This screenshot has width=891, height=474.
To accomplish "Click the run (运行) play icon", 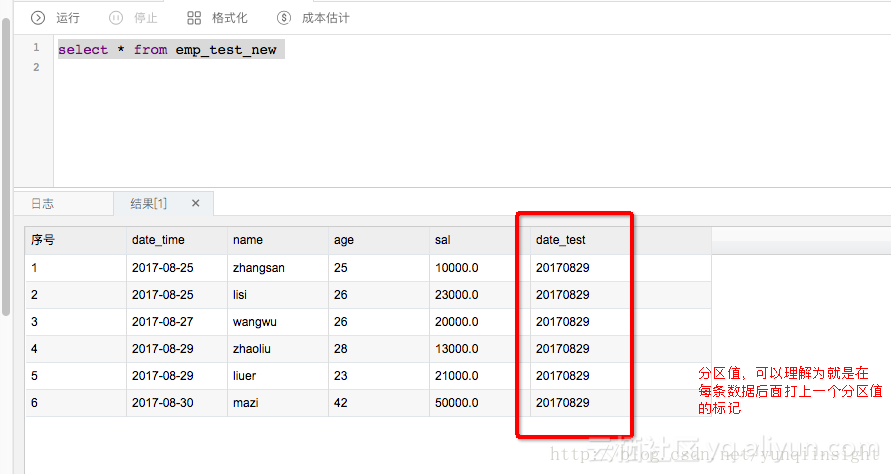I will click(x=38, y=18).
